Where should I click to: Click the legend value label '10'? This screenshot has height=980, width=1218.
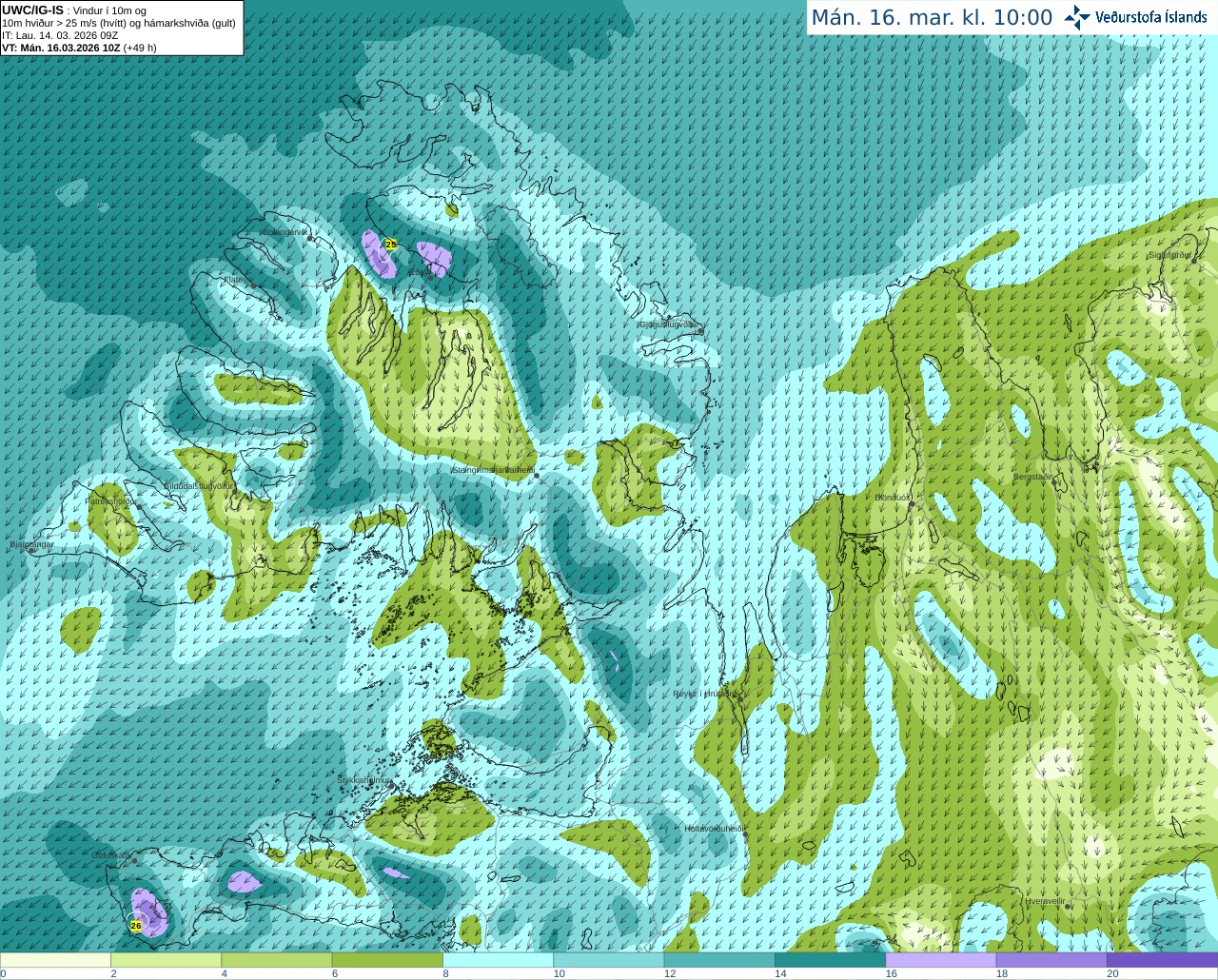[560, 973]
